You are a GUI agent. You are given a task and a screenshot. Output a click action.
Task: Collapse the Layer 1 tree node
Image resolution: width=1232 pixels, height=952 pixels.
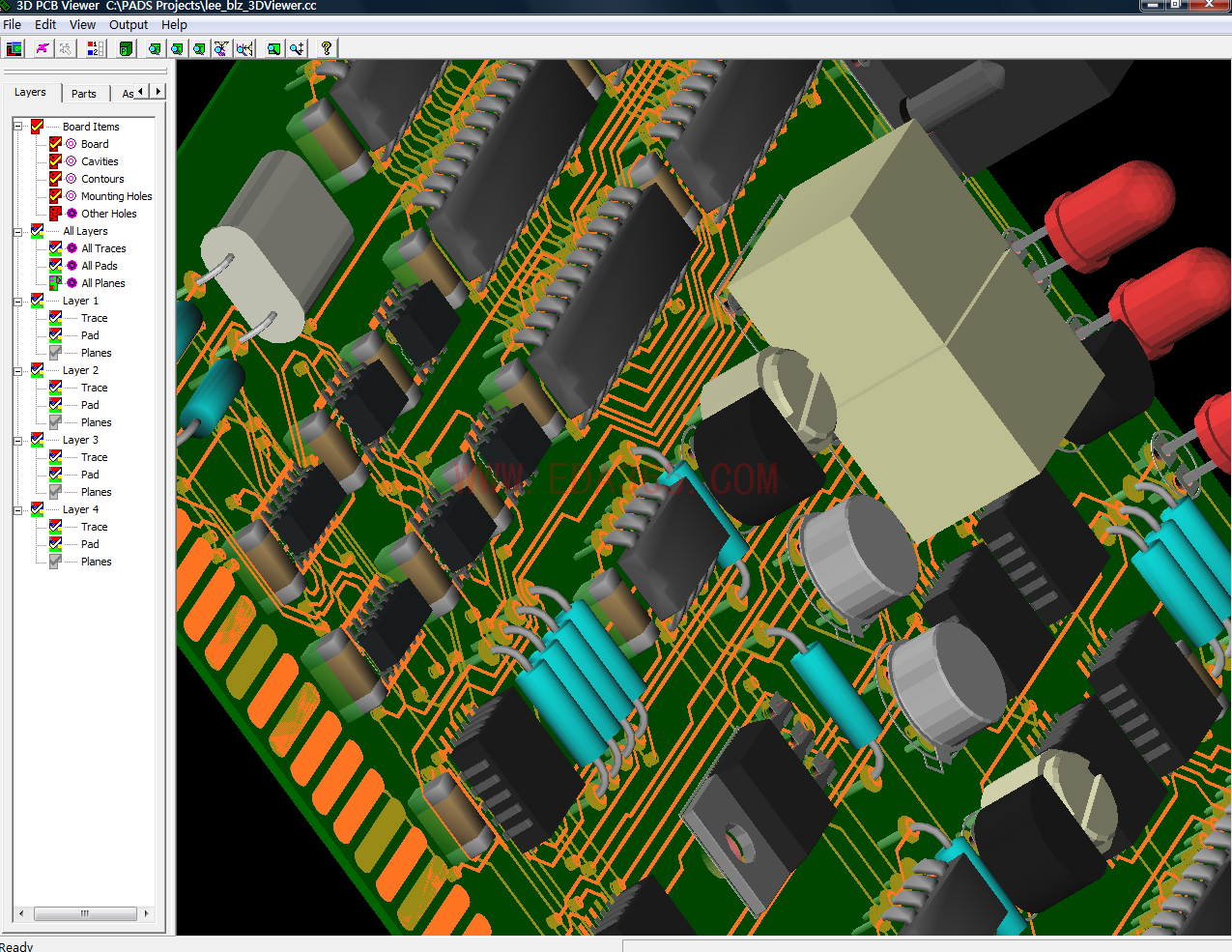(17, 302)
